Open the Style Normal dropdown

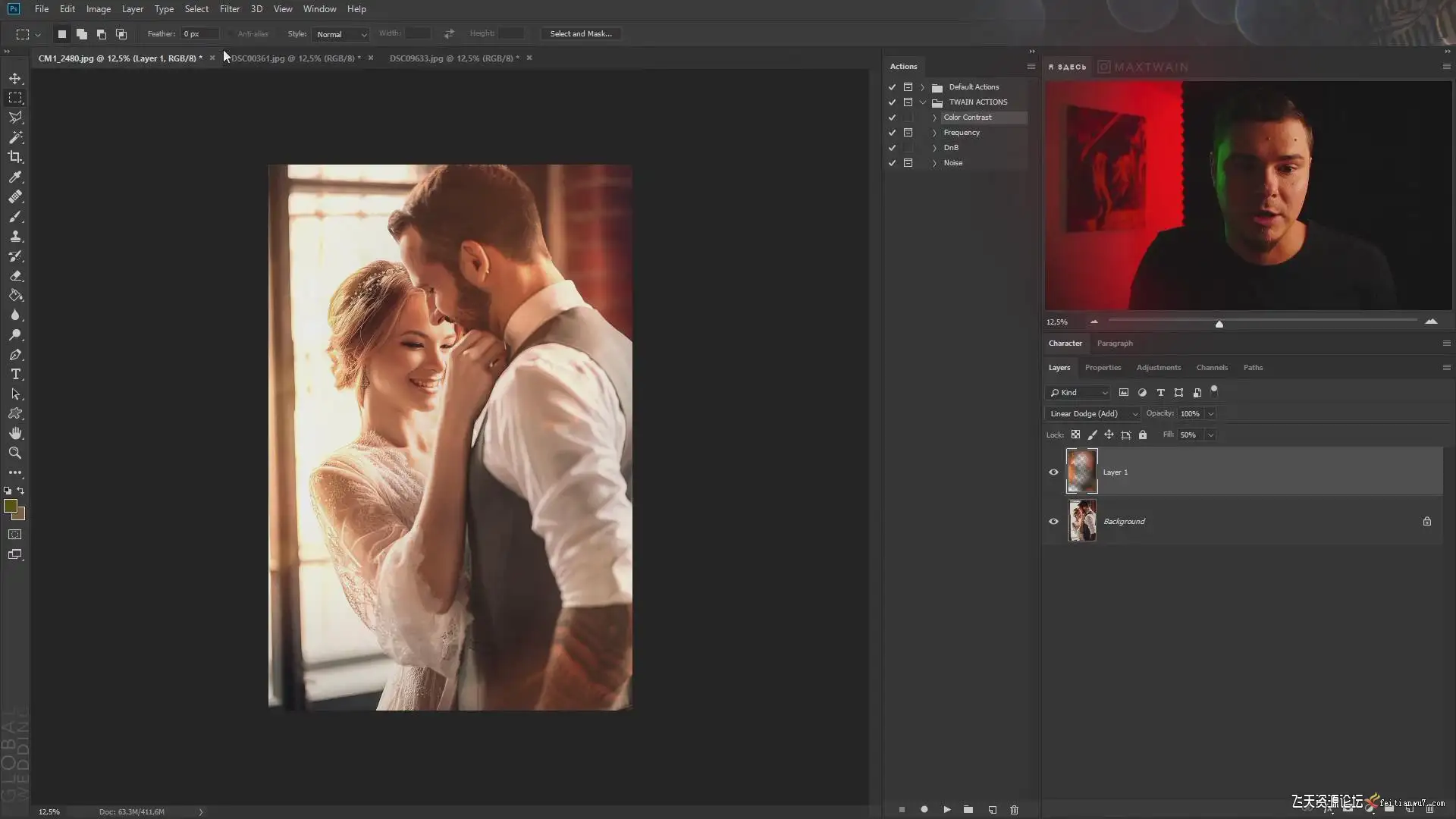pyautogui.click(x=340, y=34)
